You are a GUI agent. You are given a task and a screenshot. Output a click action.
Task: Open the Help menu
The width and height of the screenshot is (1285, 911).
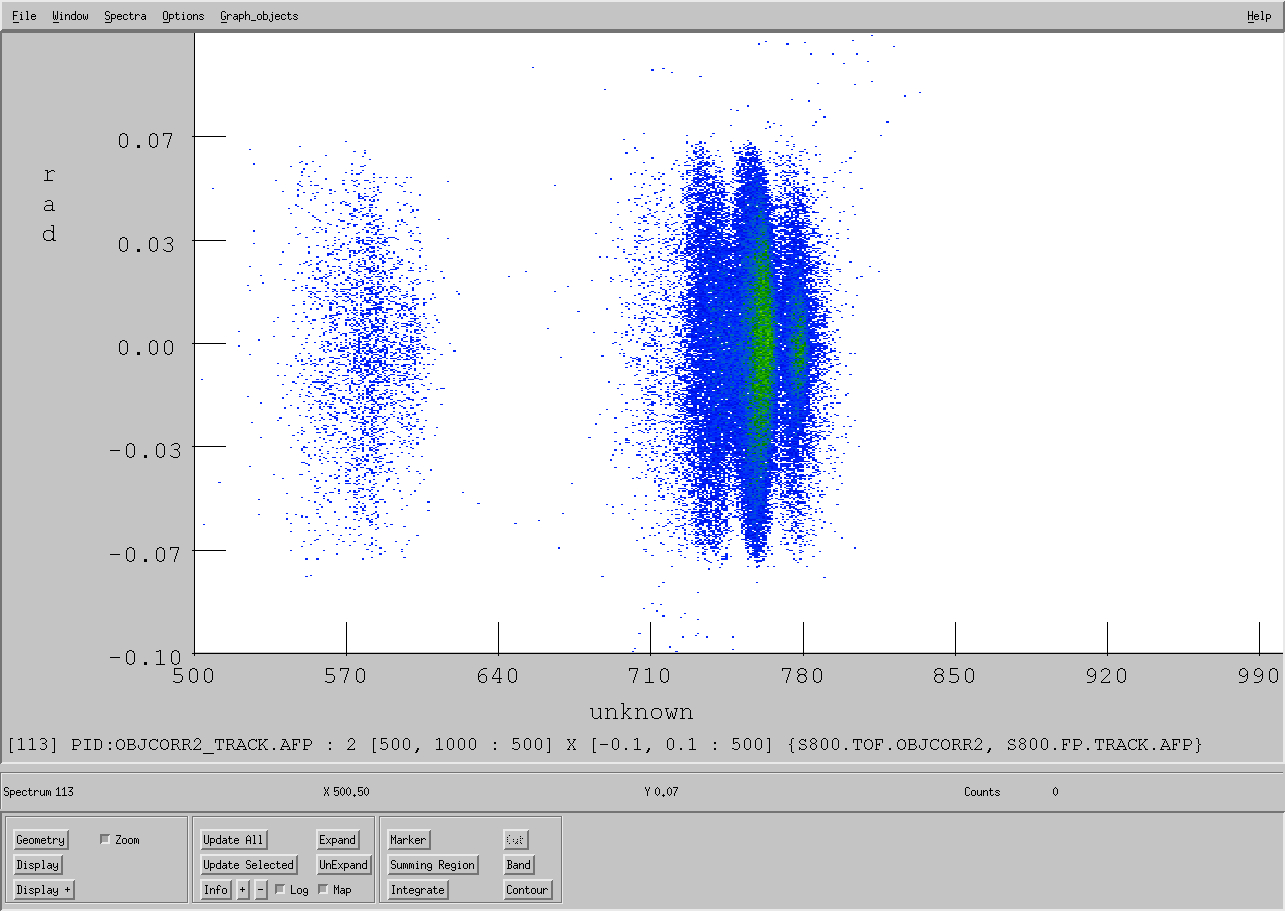click(x=1259, y=16)
